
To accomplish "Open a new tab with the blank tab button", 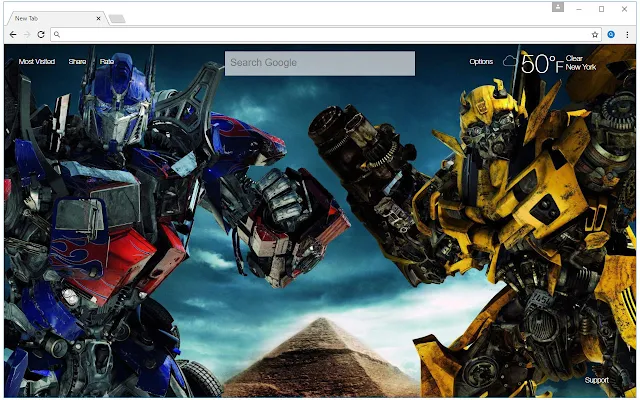I will (x=117, y=19).
